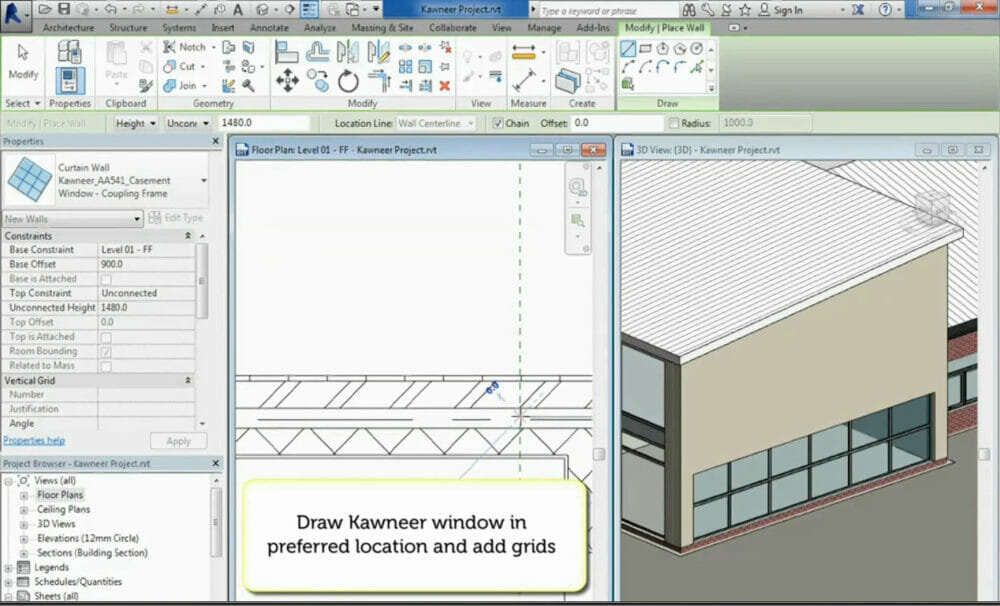Select Elevations (12mm Circle) in Project Browser
1000x606 pixels.
[x=87, y=538]
